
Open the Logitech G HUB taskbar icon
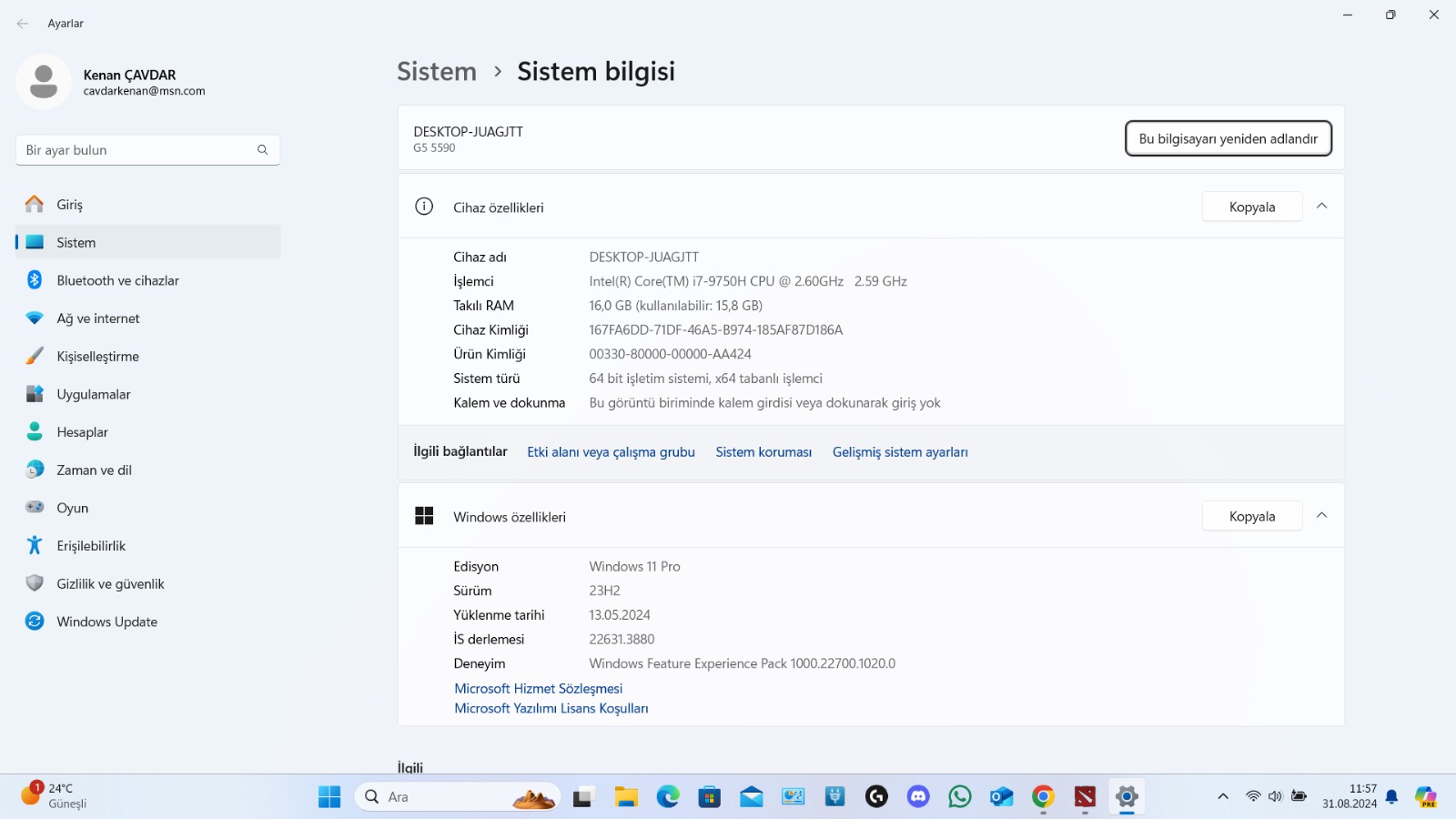point(876,797)
